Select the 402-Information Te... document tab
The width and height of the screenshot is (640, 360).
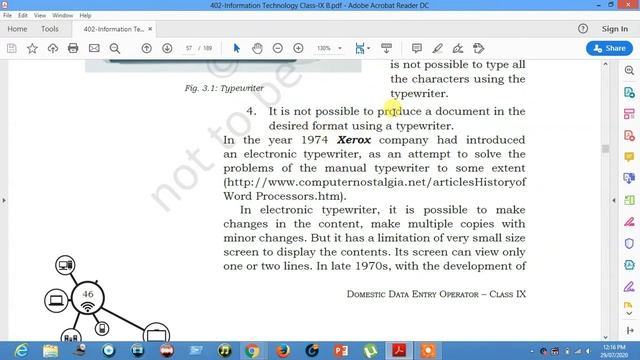113,29
